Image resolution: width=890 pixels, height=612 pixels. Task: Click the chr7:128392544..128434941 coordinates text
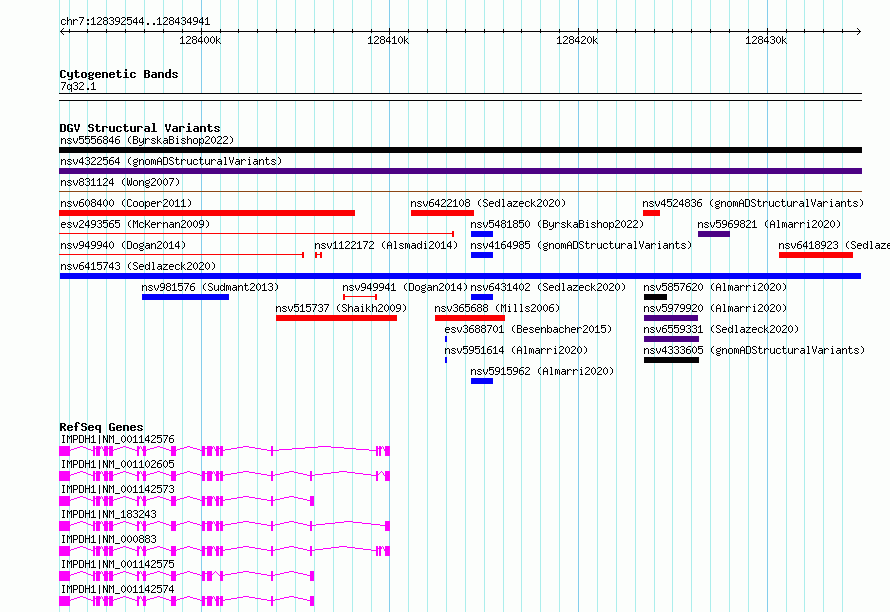tap(135, 22)
